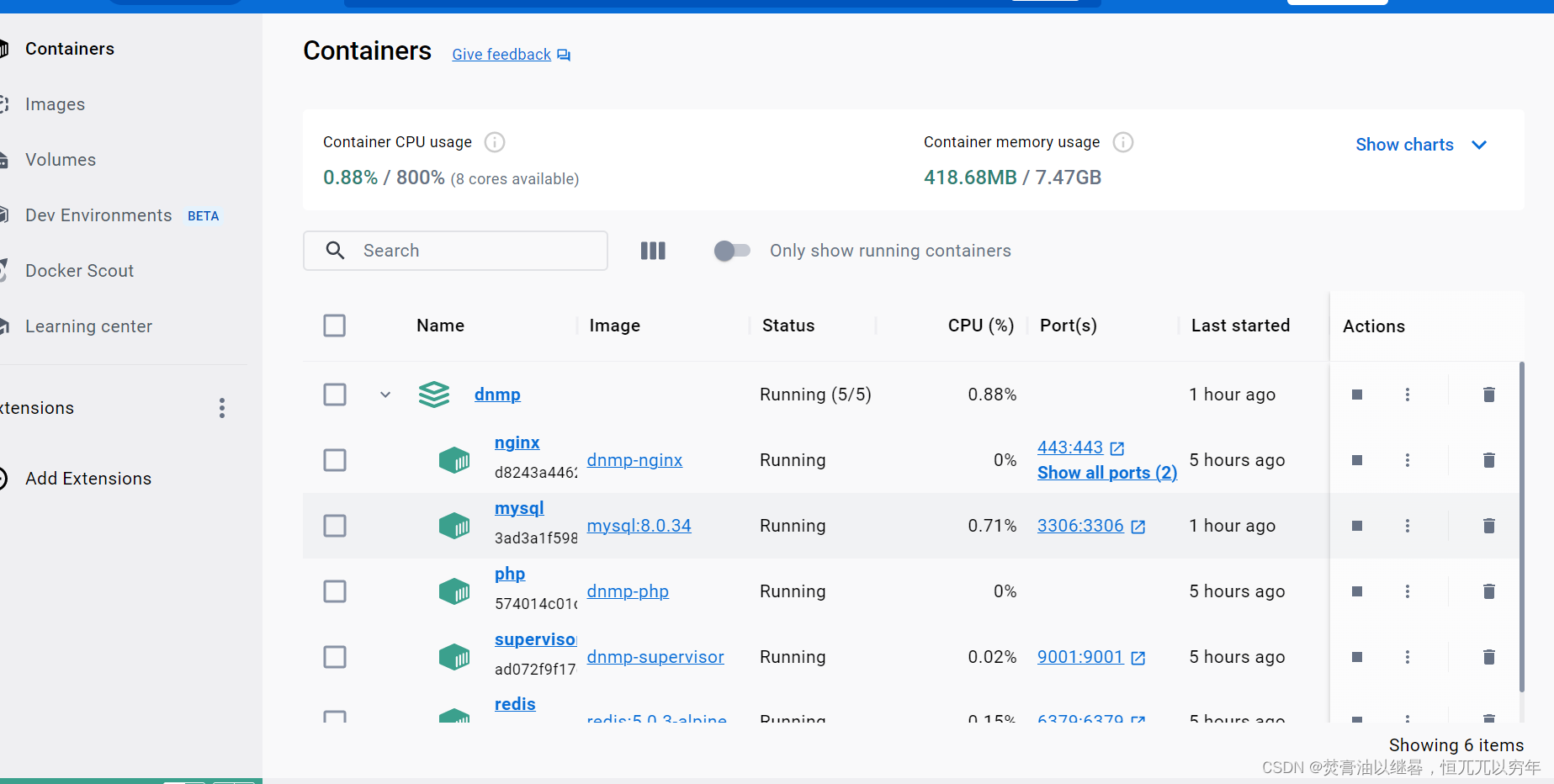Open the redis container link
Screen dimensions: 1554x784
515,704
